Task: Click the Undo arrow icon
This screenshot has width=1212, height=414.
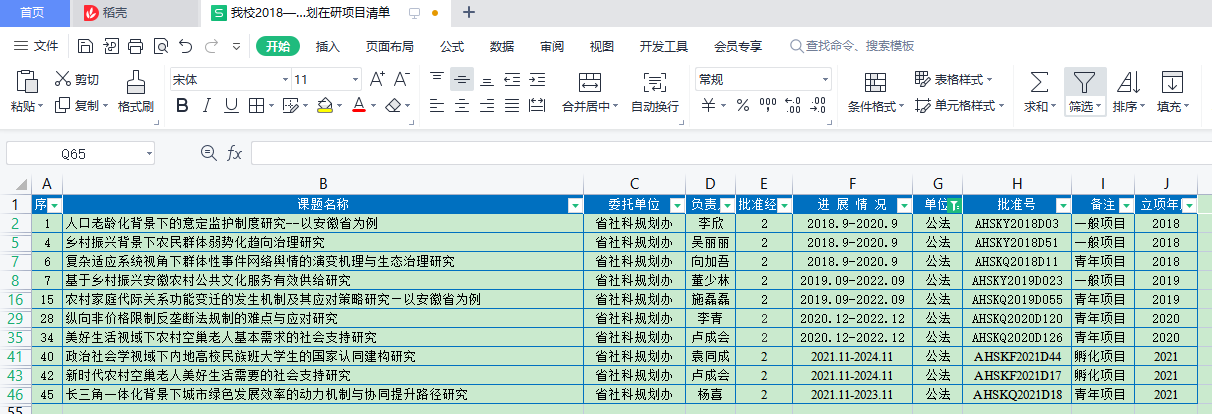Action: 185,46
